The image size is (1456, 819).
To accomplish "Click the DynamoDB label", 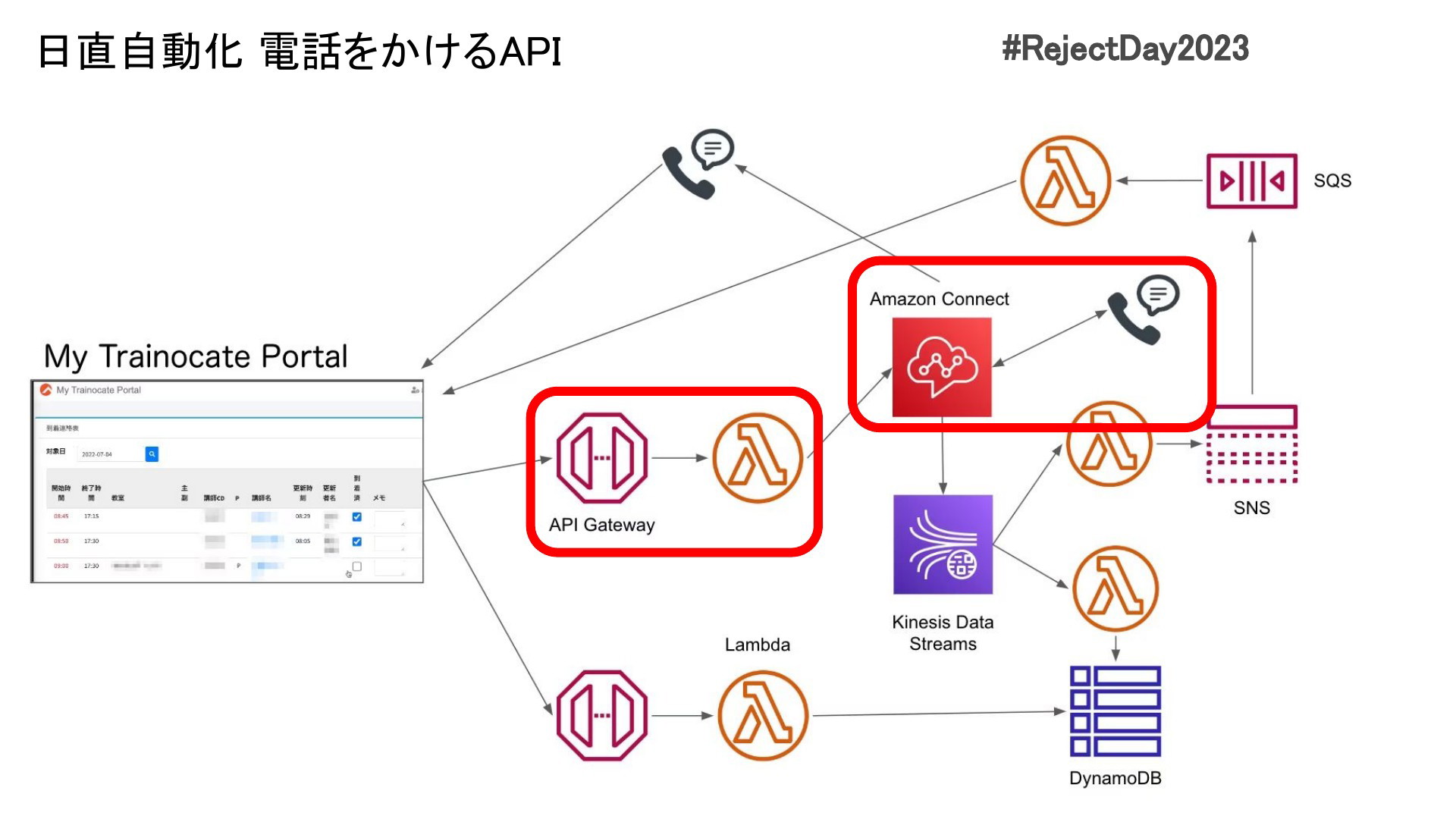I will [1115, 779].
